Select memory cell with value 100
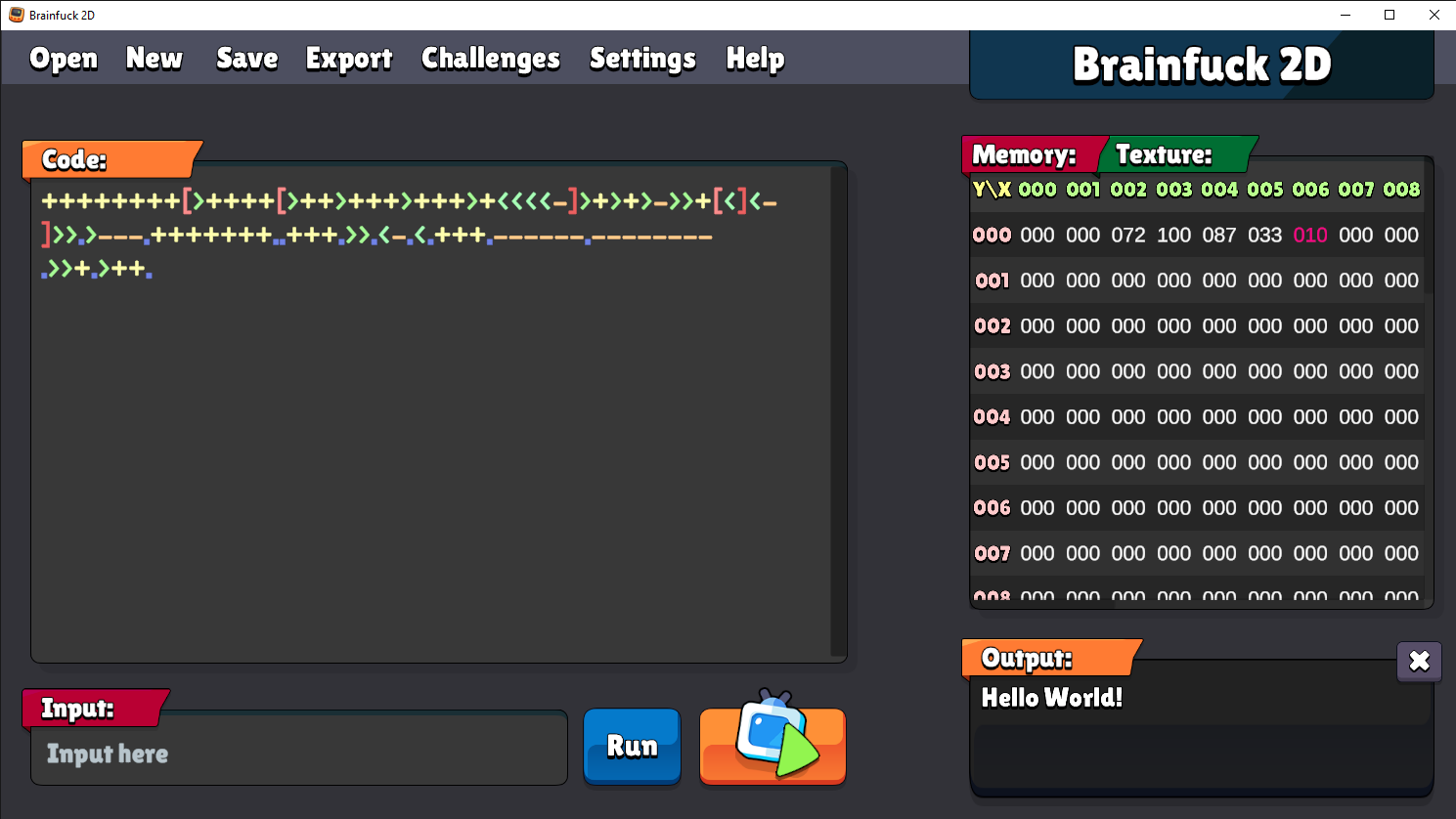Screen dimensions: 1456x819 1174,235
